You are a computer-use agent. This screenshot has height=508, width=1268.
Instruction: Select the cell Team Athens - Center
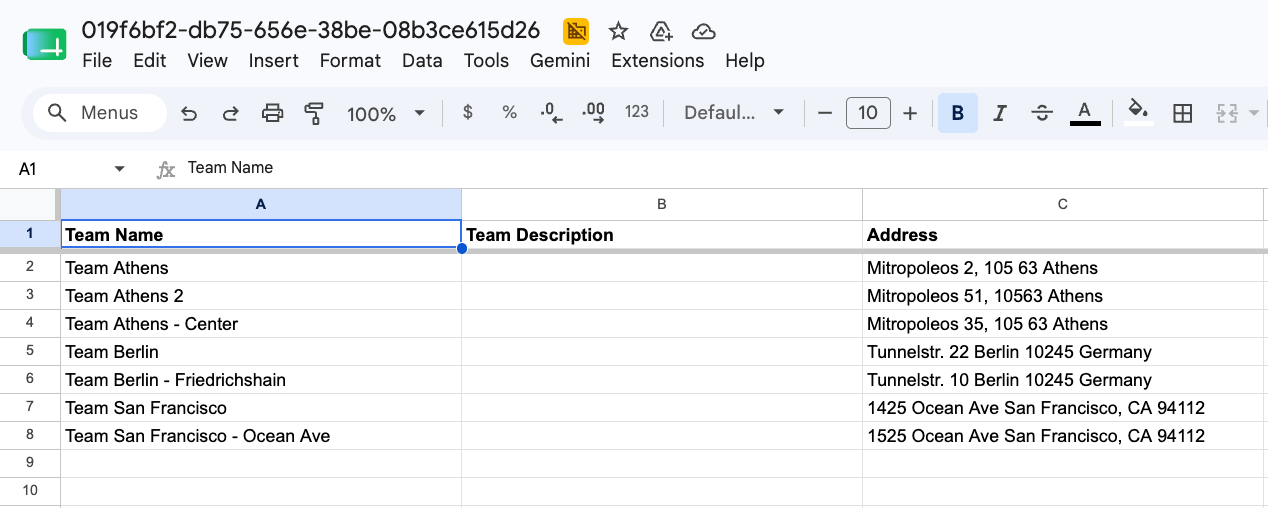(261, 324)
